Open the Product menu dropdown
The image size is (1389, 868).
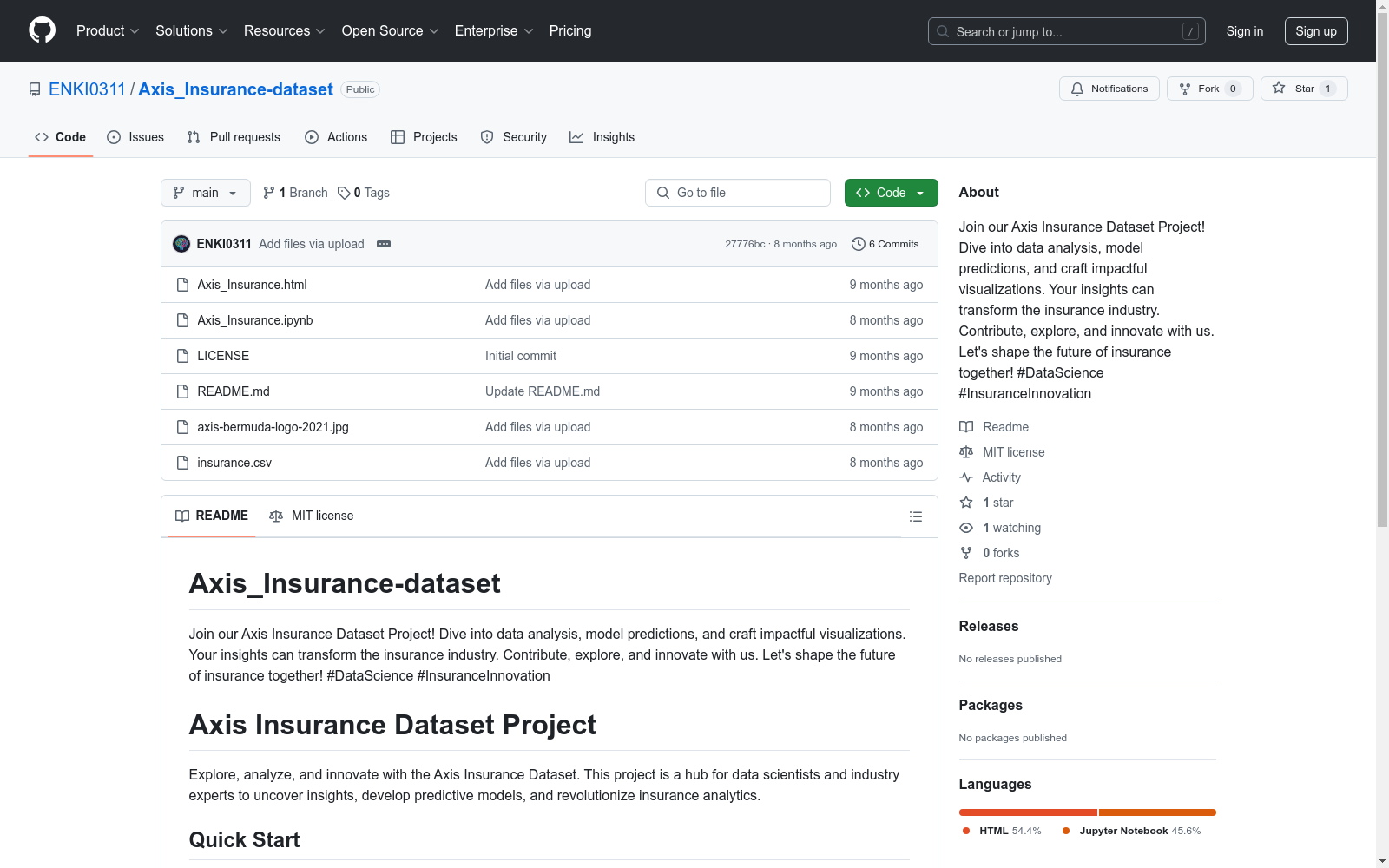click(108, 30)
